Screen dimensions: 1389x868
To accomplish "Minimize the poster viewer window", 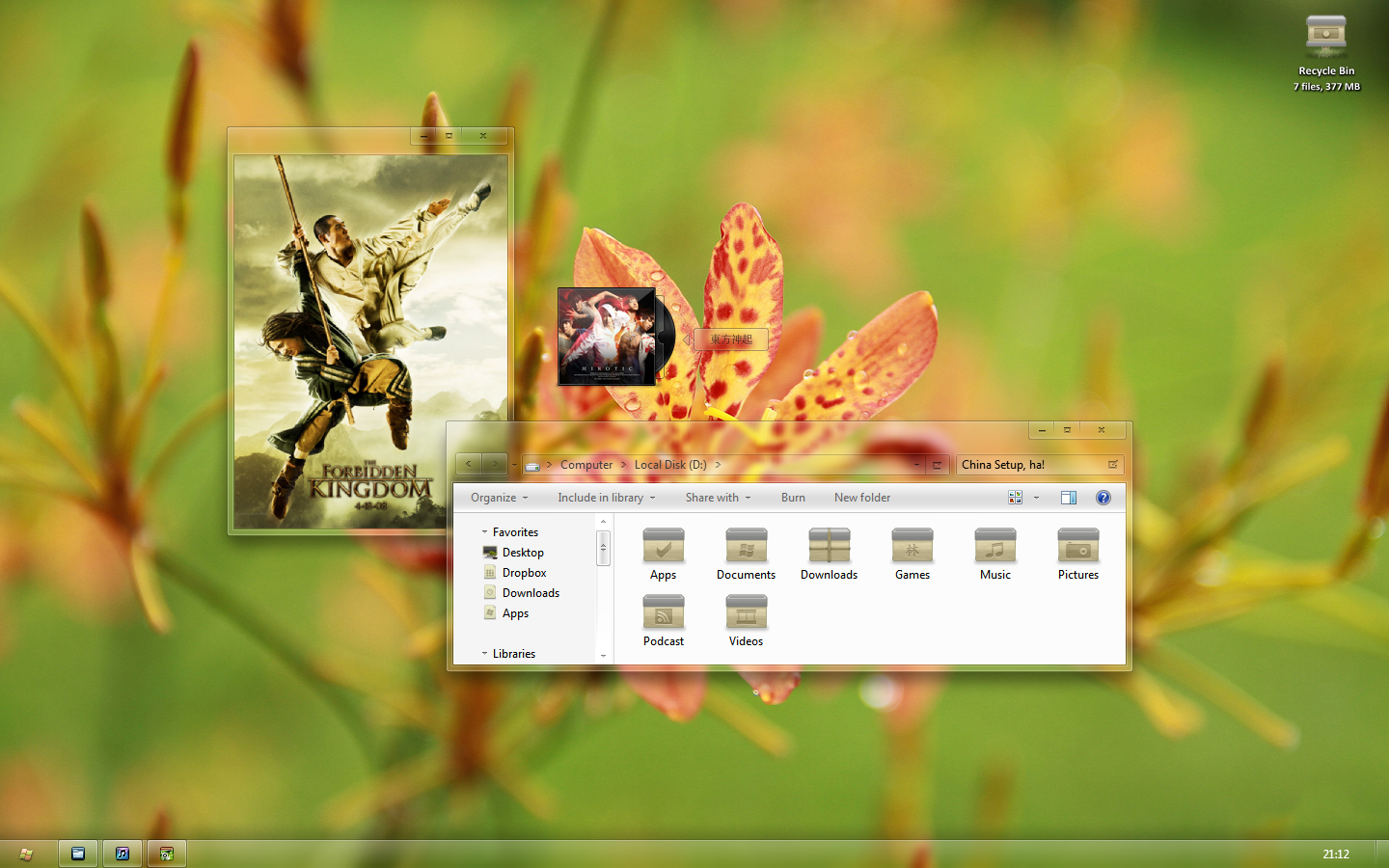I will coord(423,136).
